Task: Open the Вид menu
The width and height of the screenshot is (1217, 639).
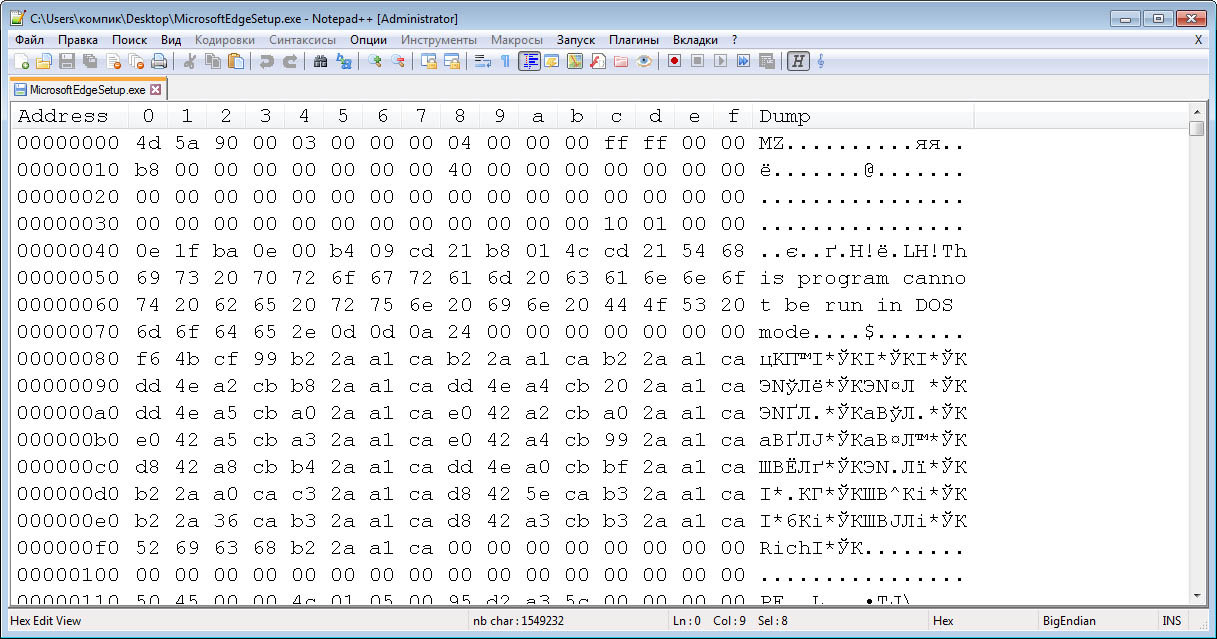Action: click(x=171, y=40)
